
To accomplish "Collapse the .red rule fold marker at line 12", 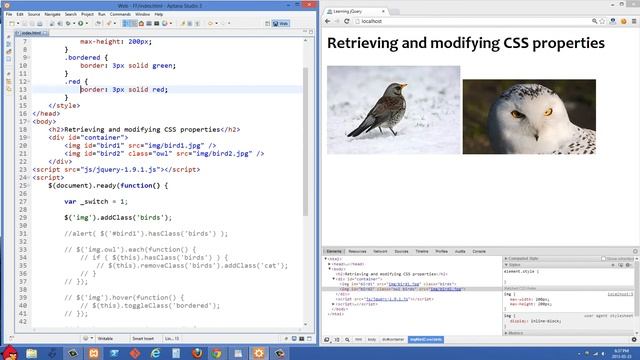I will (29, 82).
